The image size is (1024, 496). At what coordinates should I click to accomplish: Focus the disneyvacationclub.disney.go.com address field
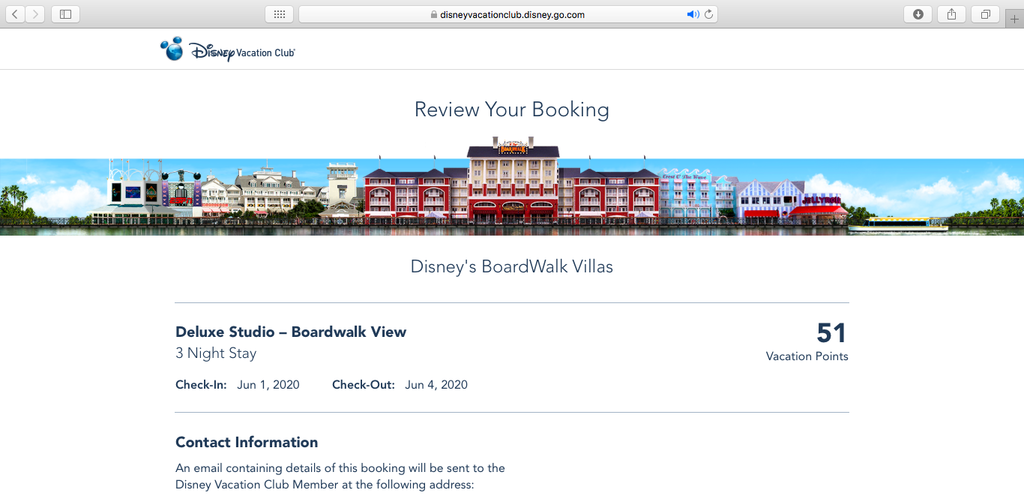[508, 14]
